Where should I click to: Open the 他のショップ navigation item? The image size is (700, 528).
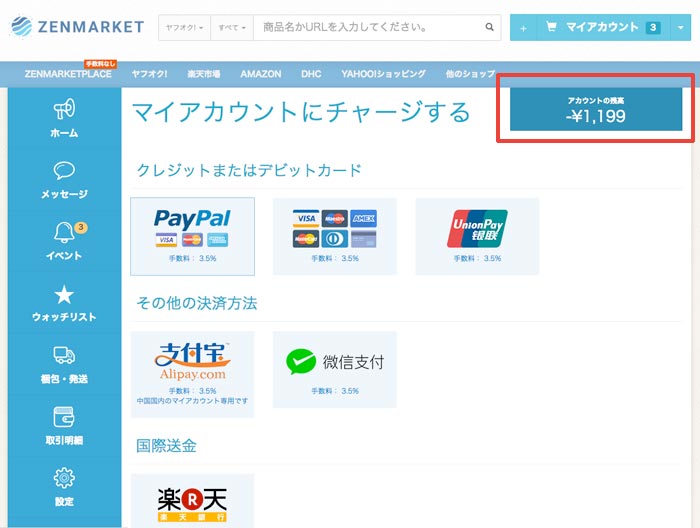(470, 74)
